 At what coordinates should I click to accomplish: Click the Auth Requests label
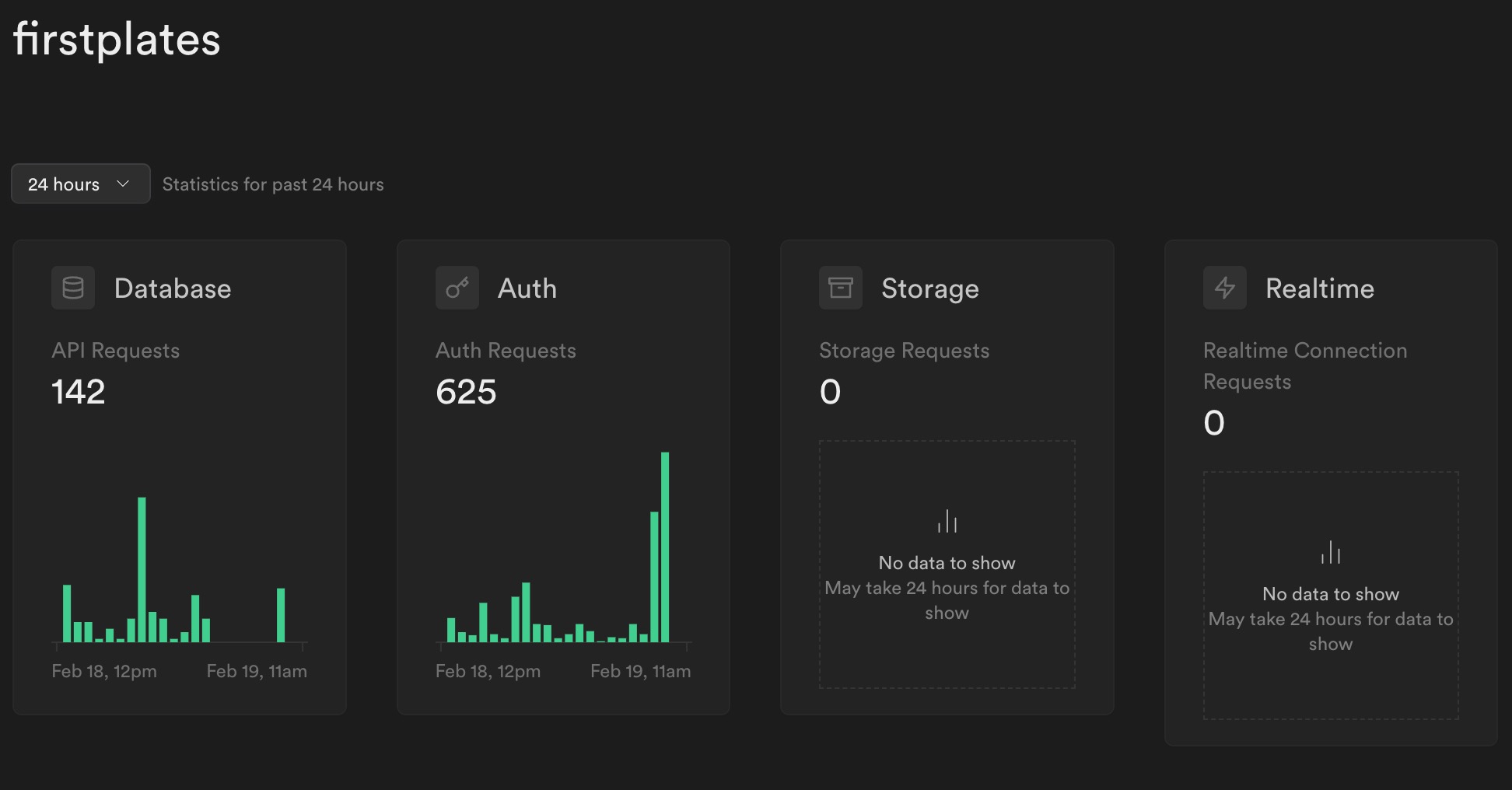506,351
